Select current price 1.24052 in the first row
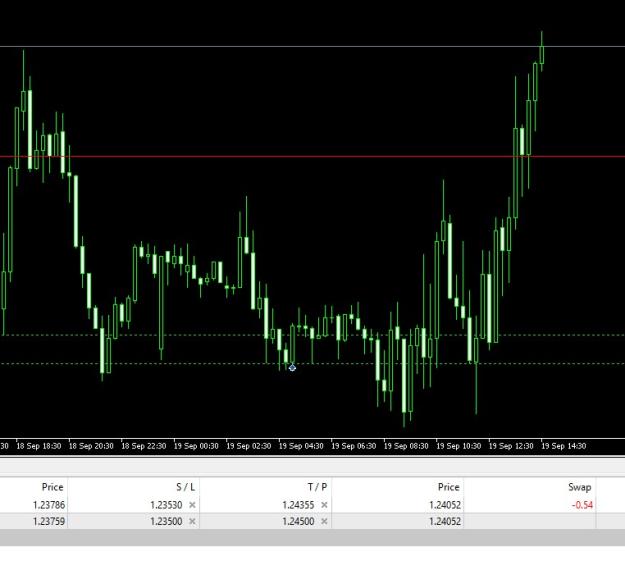This screenshot has height=561, width=625. [445, 505]
